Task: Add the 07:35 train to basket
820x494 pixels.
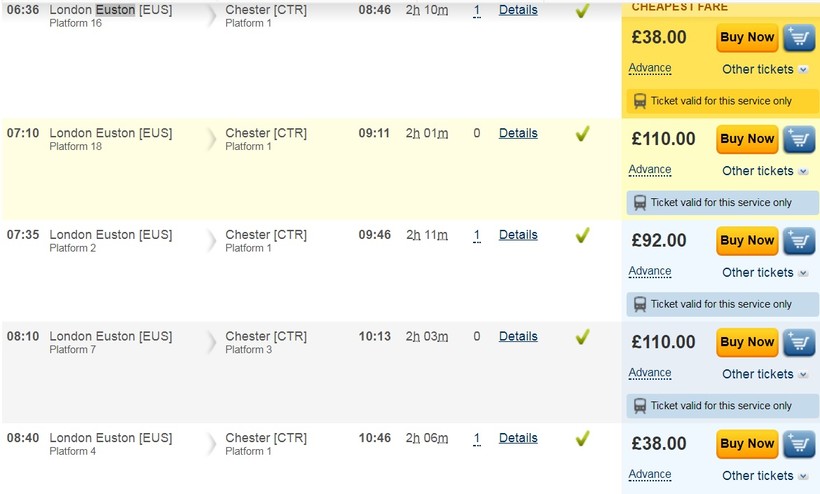Action: [x=799, y=241]
